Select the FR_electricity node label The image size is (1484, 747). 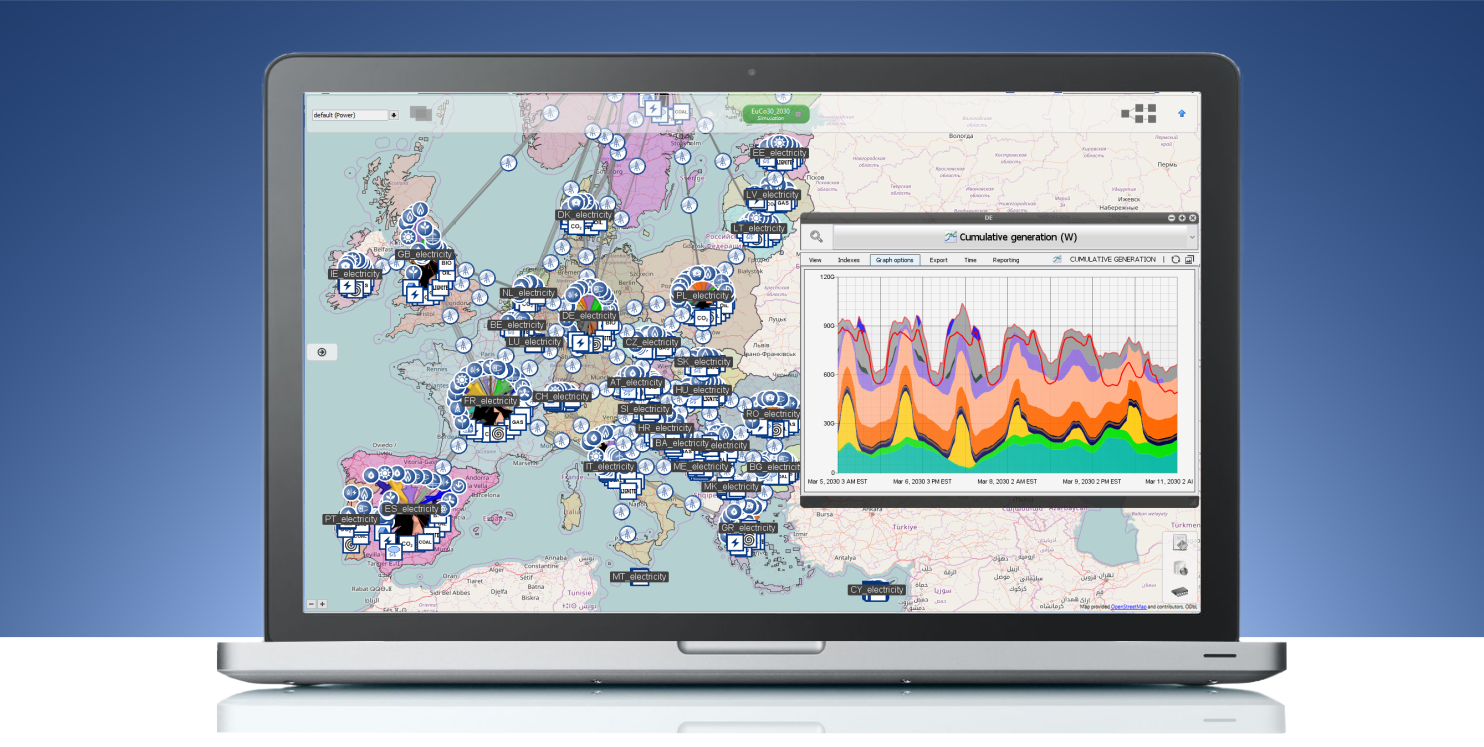(x=491, y=401)
